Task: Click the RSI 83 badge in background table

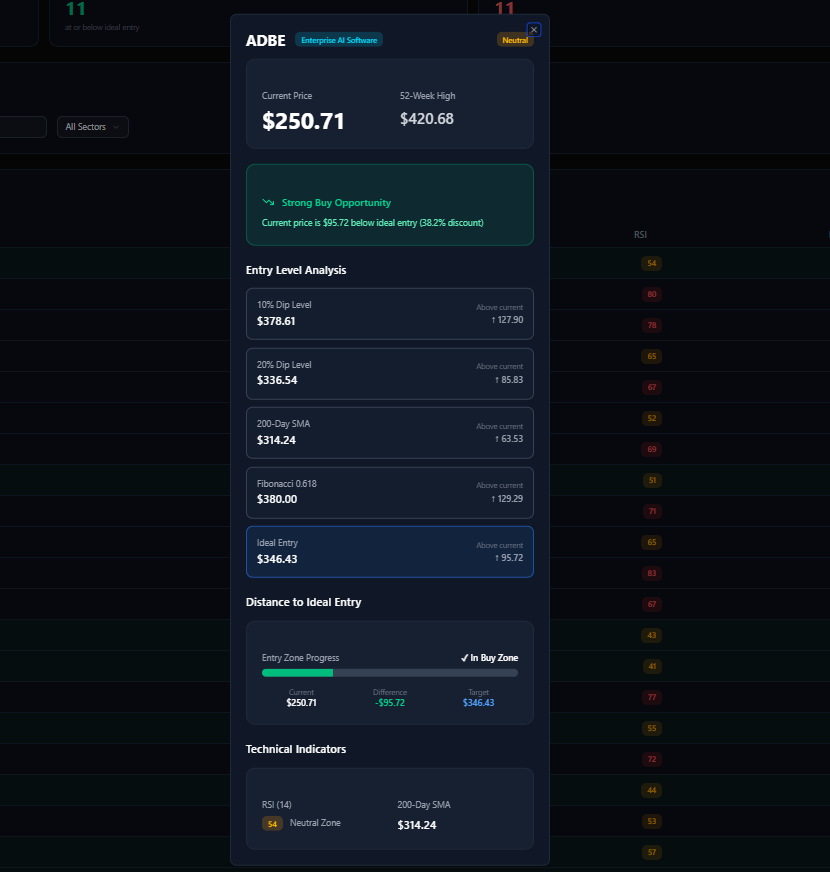Action: pos(651,573)
